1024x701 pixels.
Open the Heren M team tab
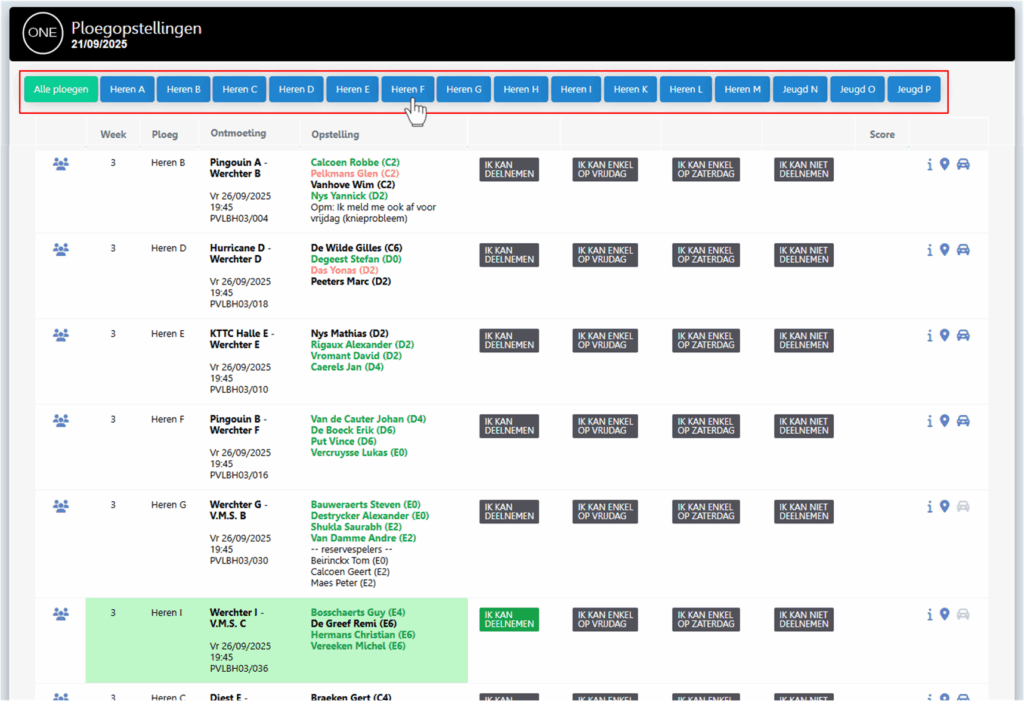click(x=742, y=89)
